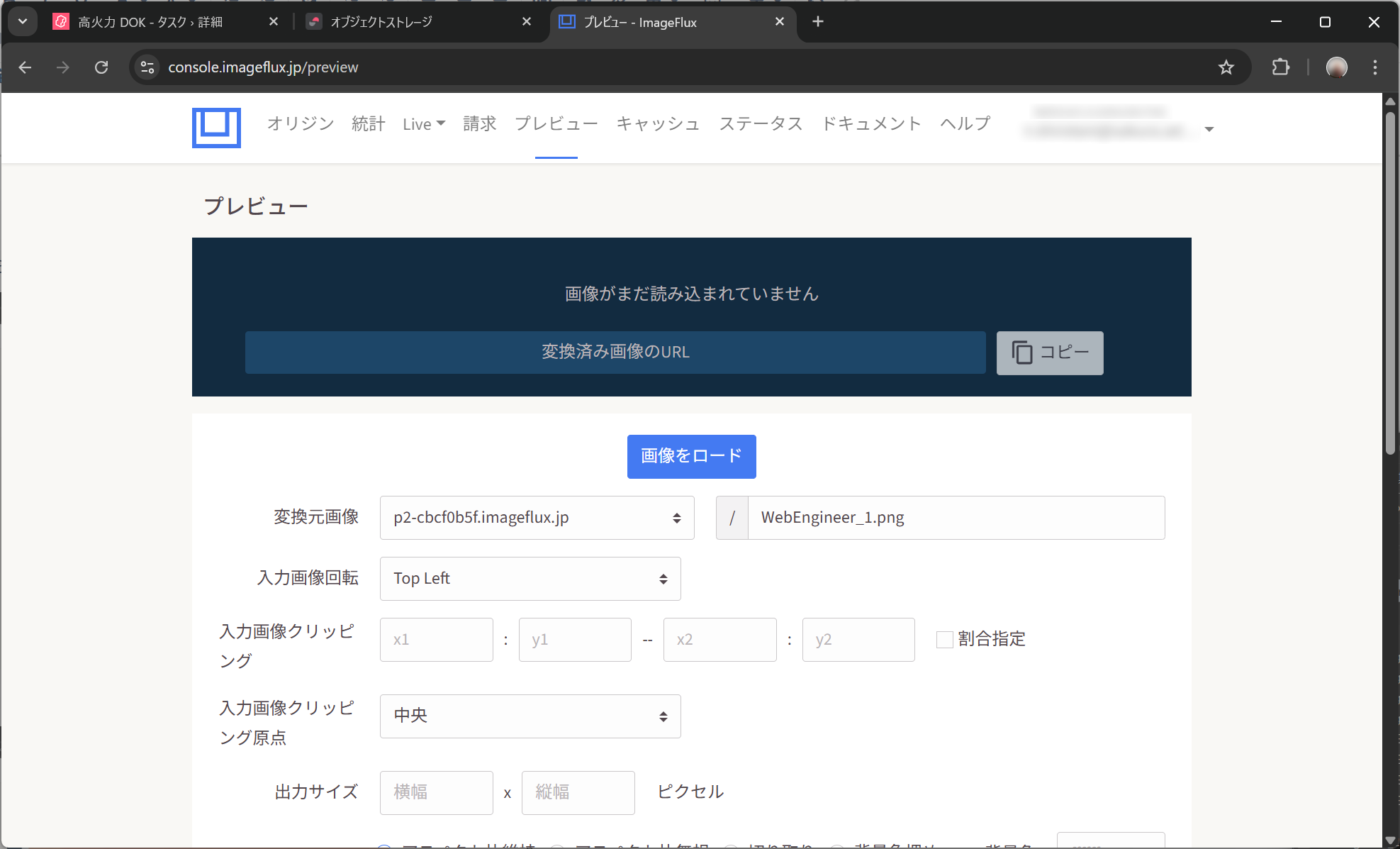Click site information icon in address bar

pos(147,67)
